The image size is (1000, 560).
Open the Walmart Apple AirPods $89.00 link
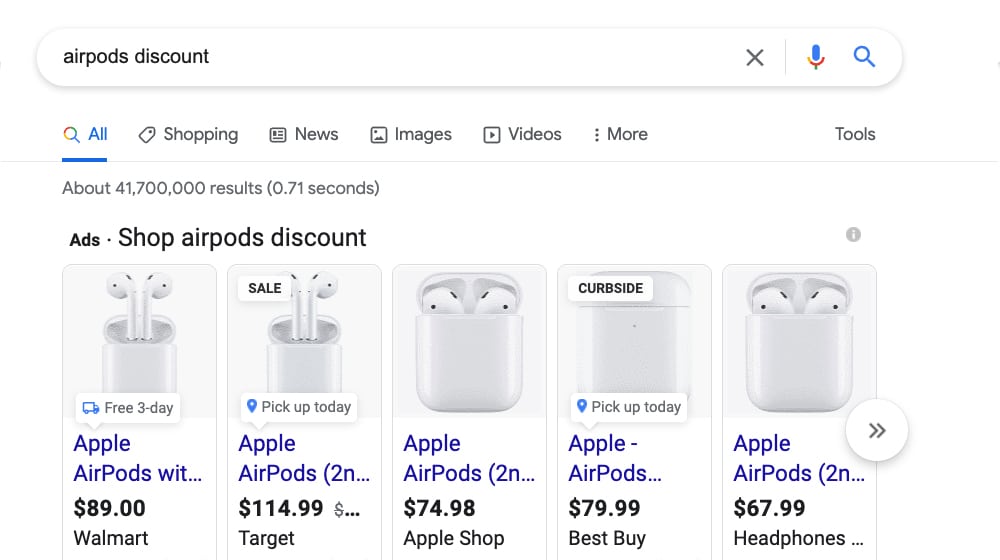click(x=138, y=459)
